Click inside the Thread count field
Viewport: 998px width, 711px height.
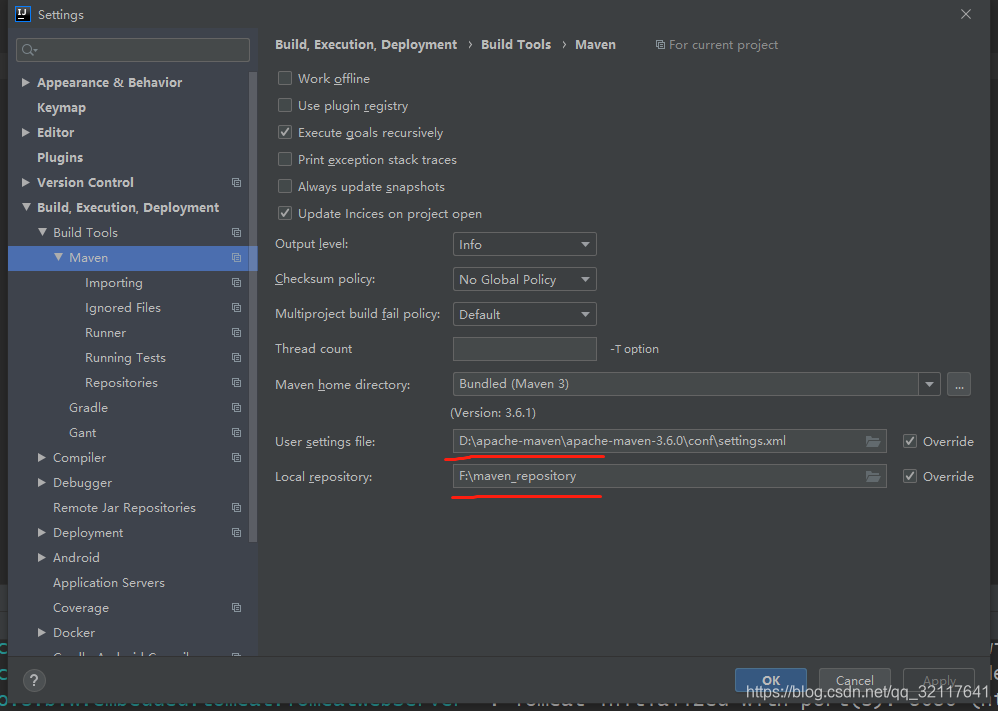click(x=524, y=348)
